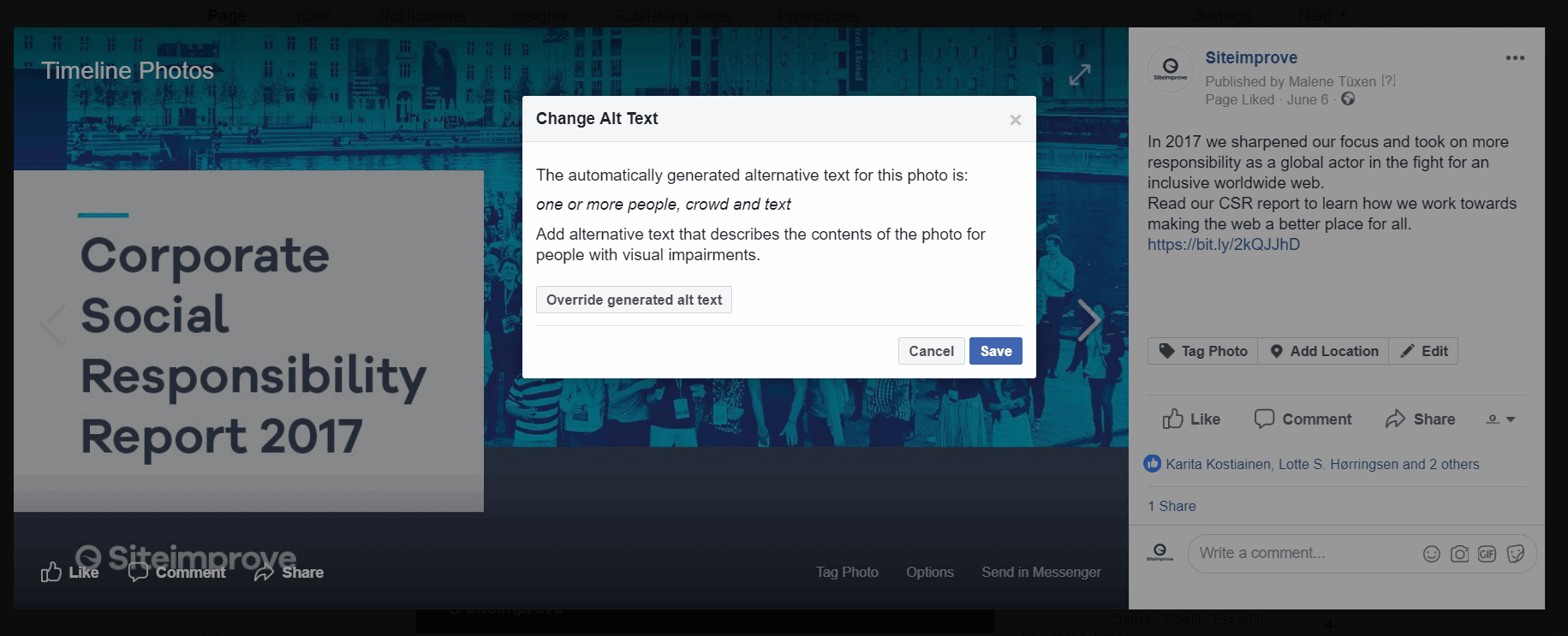The height and width of the screenshot is (636, 1568).
Task: Open Options below the photo
Action: pyautogui.click(x=929, y=572)
